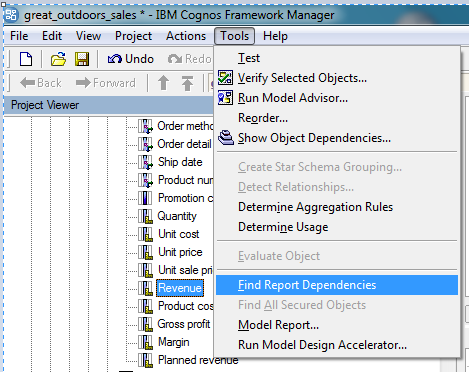Click the Framework Manager title bar app icon
The image size is (469, 372).
coord(11,15)
